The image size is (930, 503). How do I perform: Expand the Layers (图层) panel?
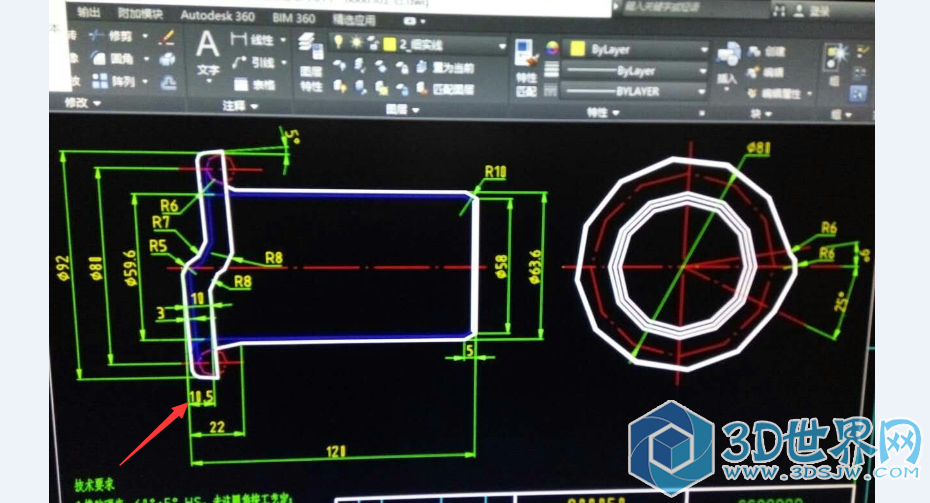pos(403,109)
